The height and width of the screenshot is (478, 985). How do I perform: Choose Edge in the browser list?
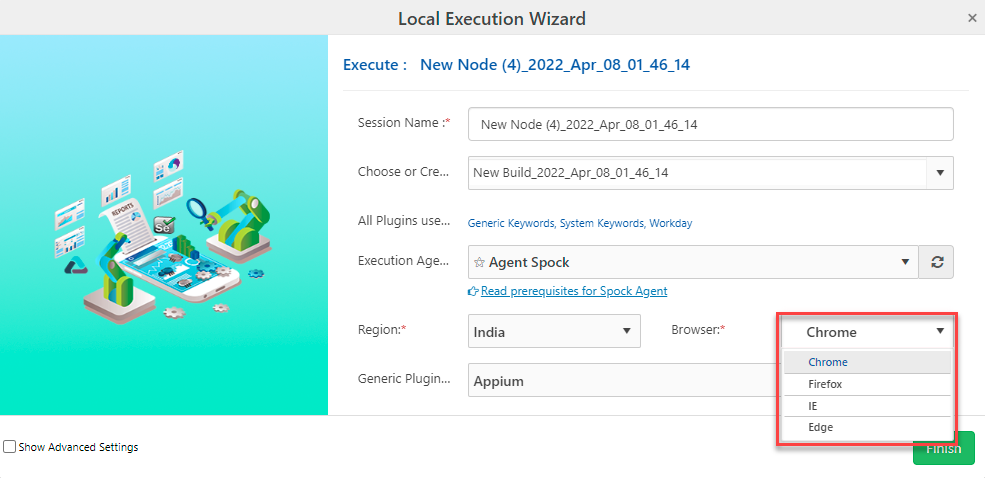click(867, 427)
